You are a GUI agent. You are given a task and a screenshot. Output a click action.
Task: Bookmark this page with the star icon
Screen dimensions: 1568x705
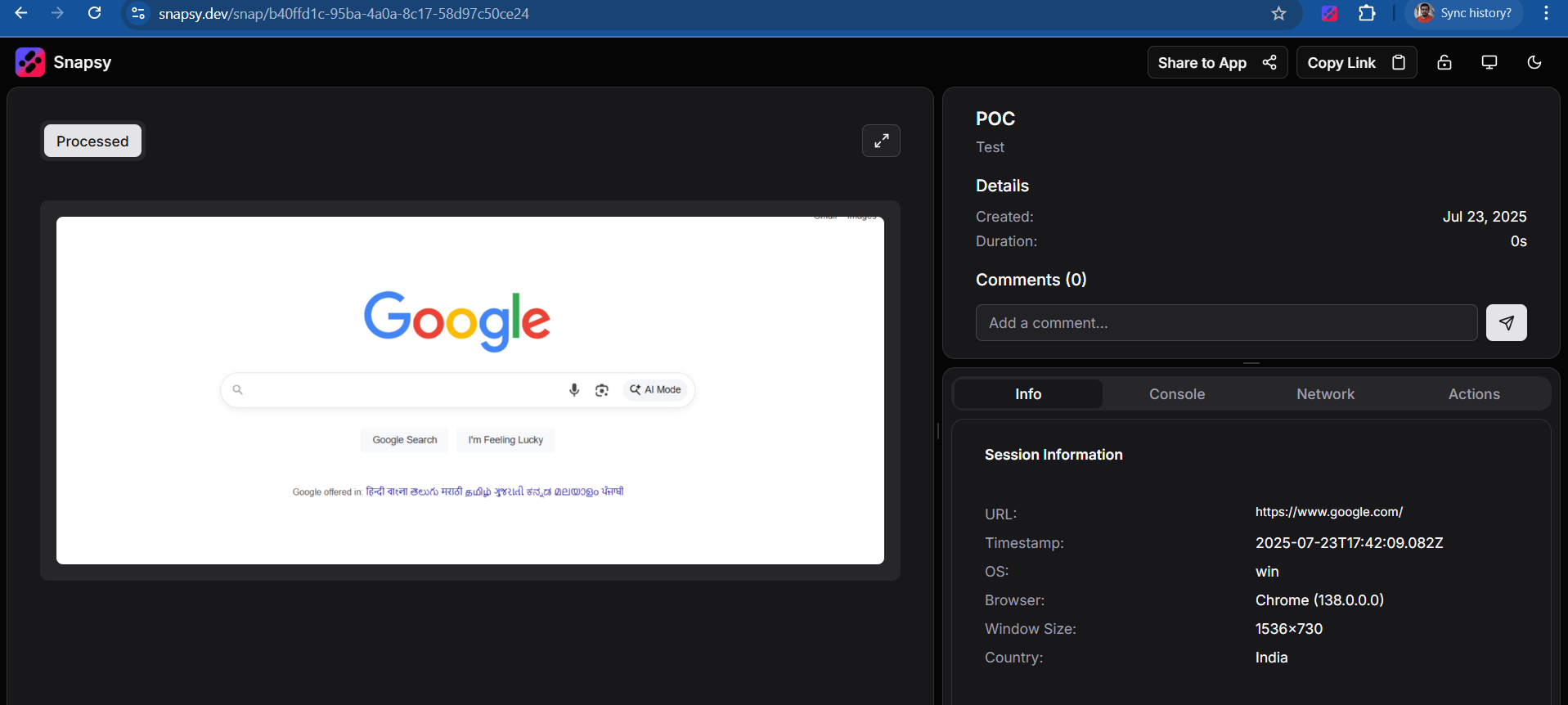point(1279,14)
